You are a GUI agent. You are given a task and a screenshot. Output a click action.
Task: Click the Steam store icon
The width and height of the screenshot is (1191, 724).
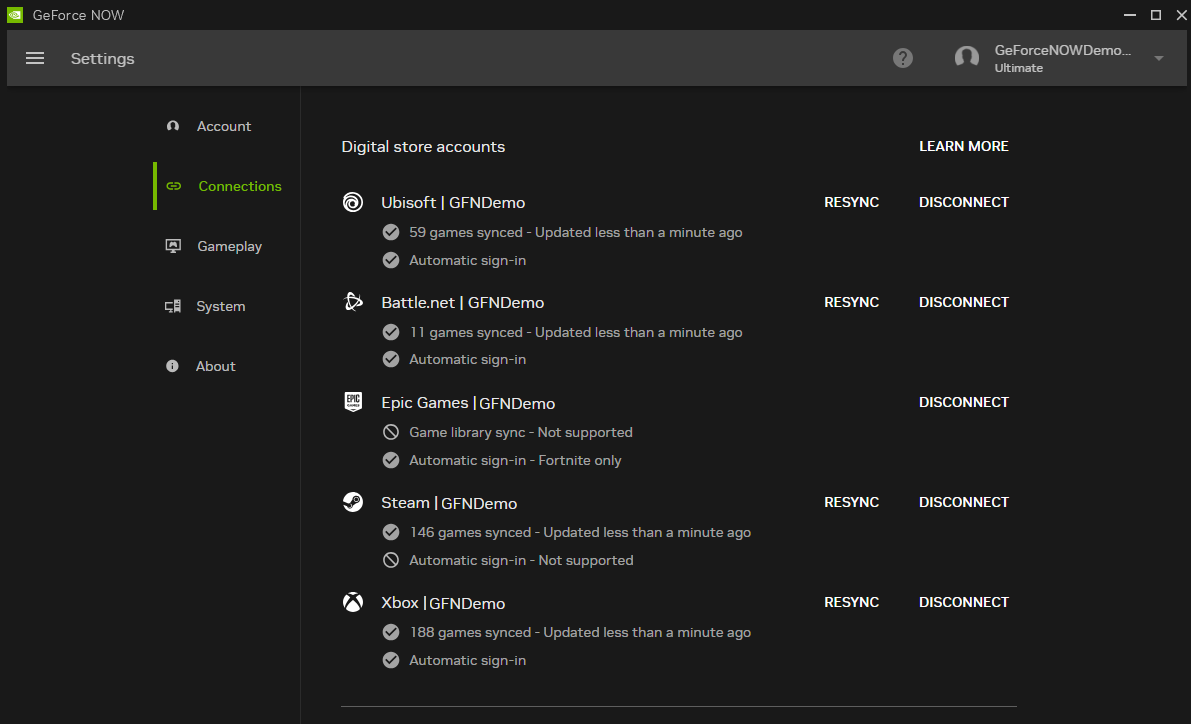click(x=352, y=502)
